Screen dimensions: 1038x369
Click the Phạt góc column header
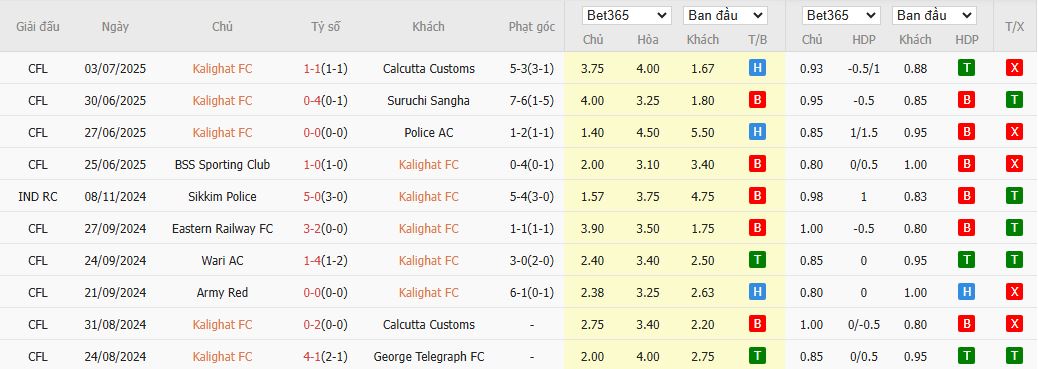pos(532,26)
